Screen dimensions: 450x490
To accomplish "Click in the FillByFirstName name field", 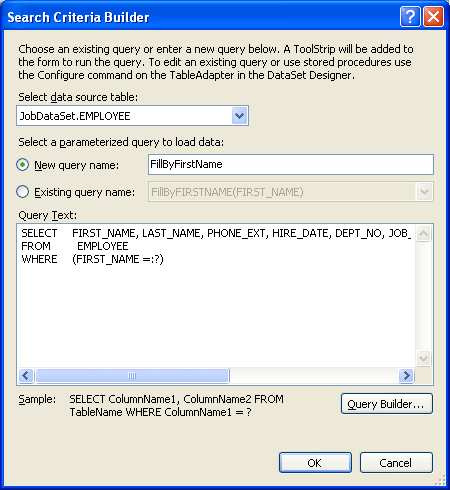I will 291,164.
